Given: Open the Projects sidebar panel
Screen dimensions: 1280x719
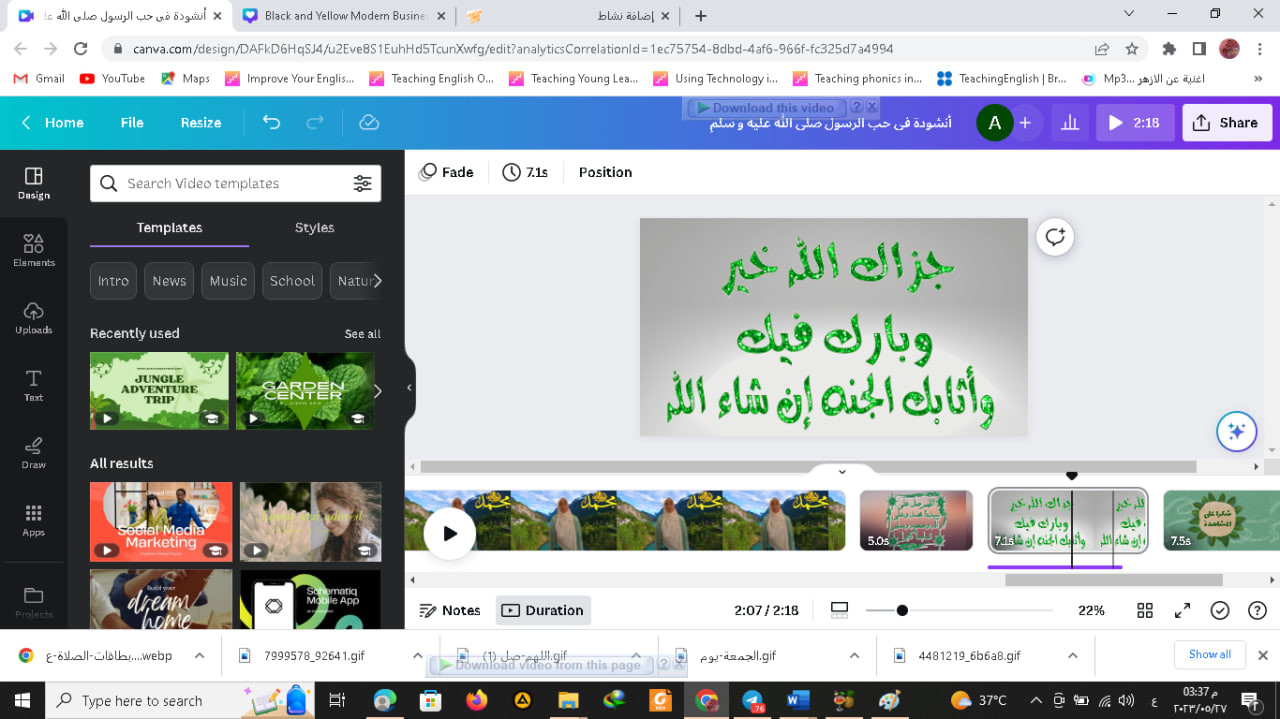Looking at the screenshot, I should (33, 602).
